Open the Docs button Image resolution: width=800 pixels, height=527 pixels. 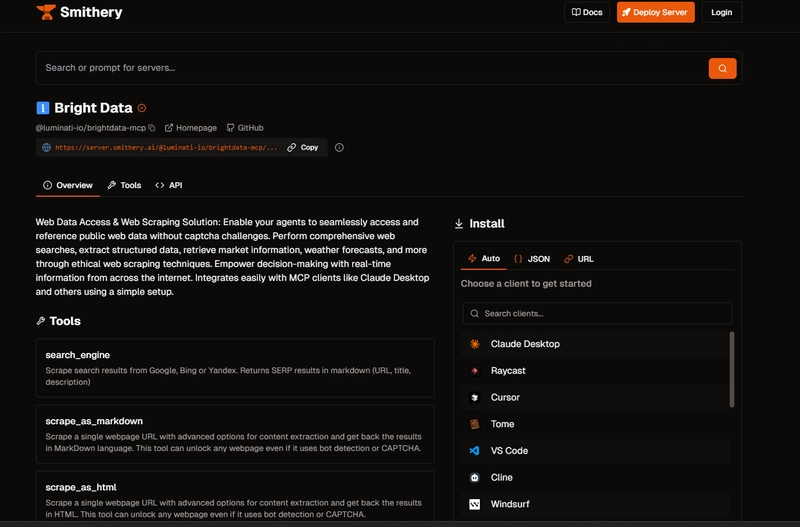point(587,12)
